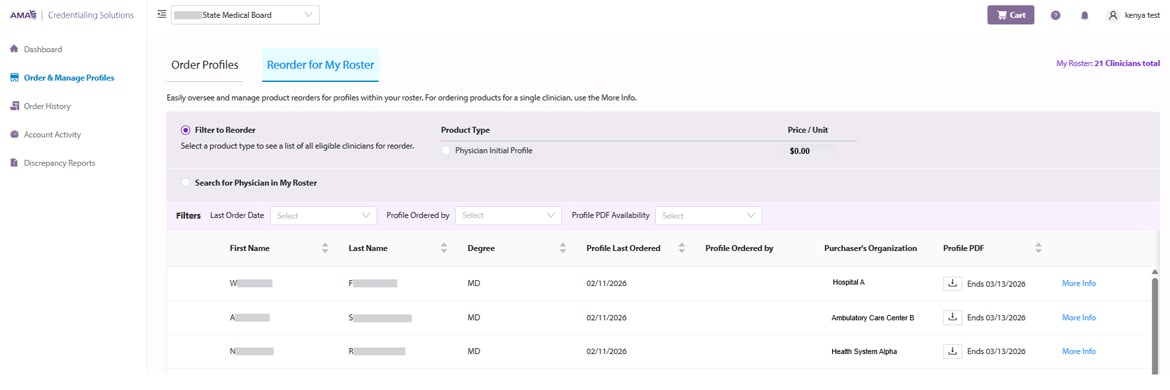This screenshot has height=390, width=1170.
Task: Click the My Roster 21 Clinicians total text
Action: click(1108, 63)
